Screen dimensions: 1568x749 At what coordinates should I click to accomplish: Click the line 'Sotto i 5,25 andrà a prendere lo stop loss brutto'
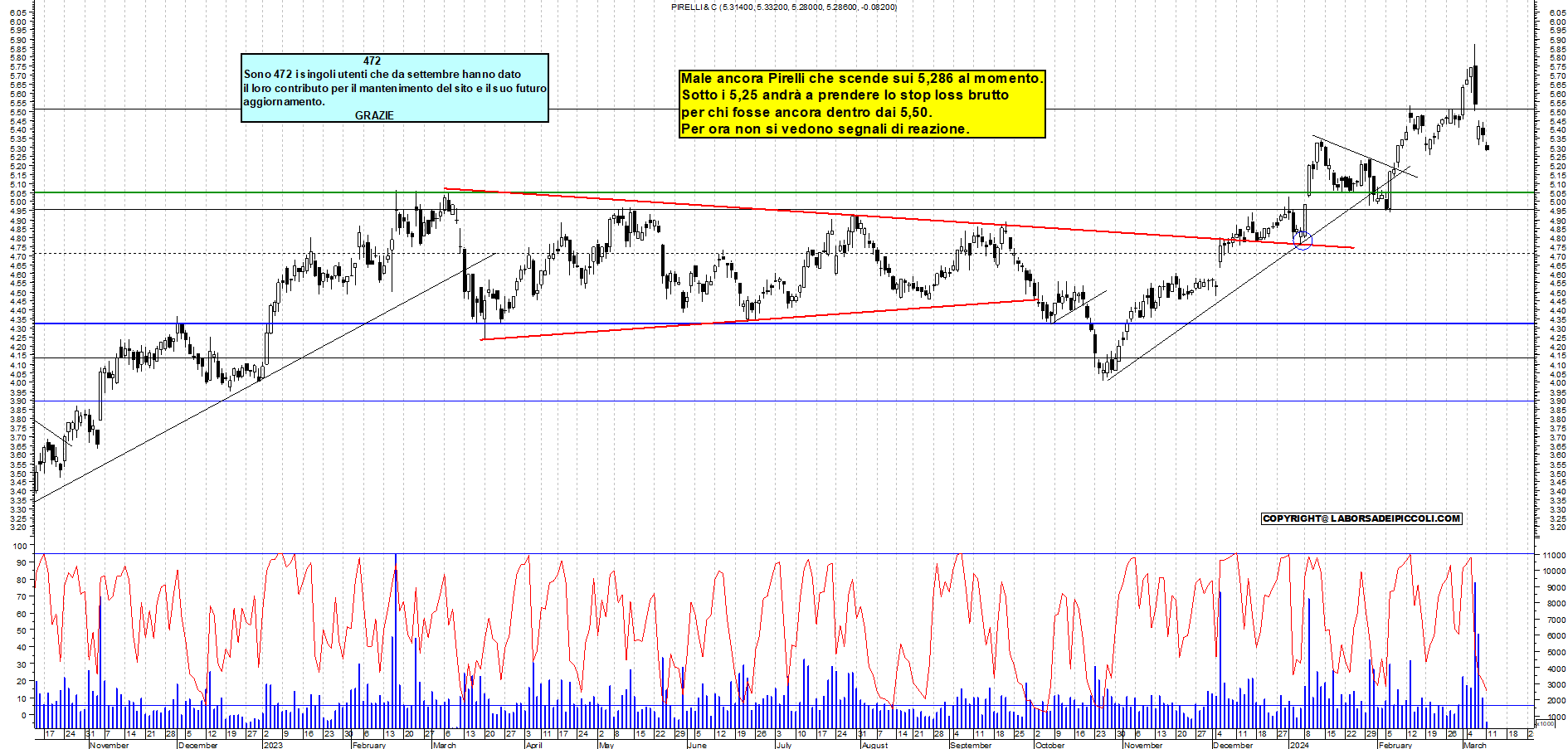845,95
